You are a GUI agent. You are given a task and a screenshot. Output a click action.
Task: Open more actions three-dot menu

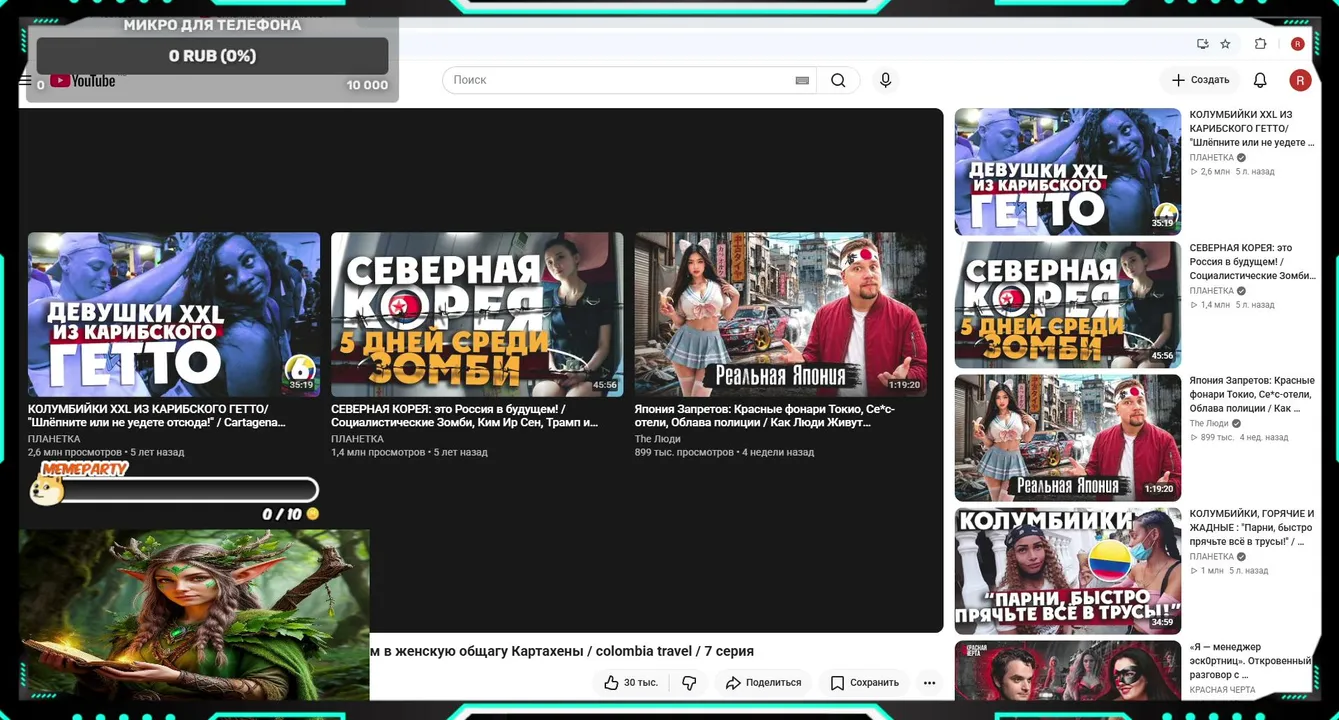(929, 682)
